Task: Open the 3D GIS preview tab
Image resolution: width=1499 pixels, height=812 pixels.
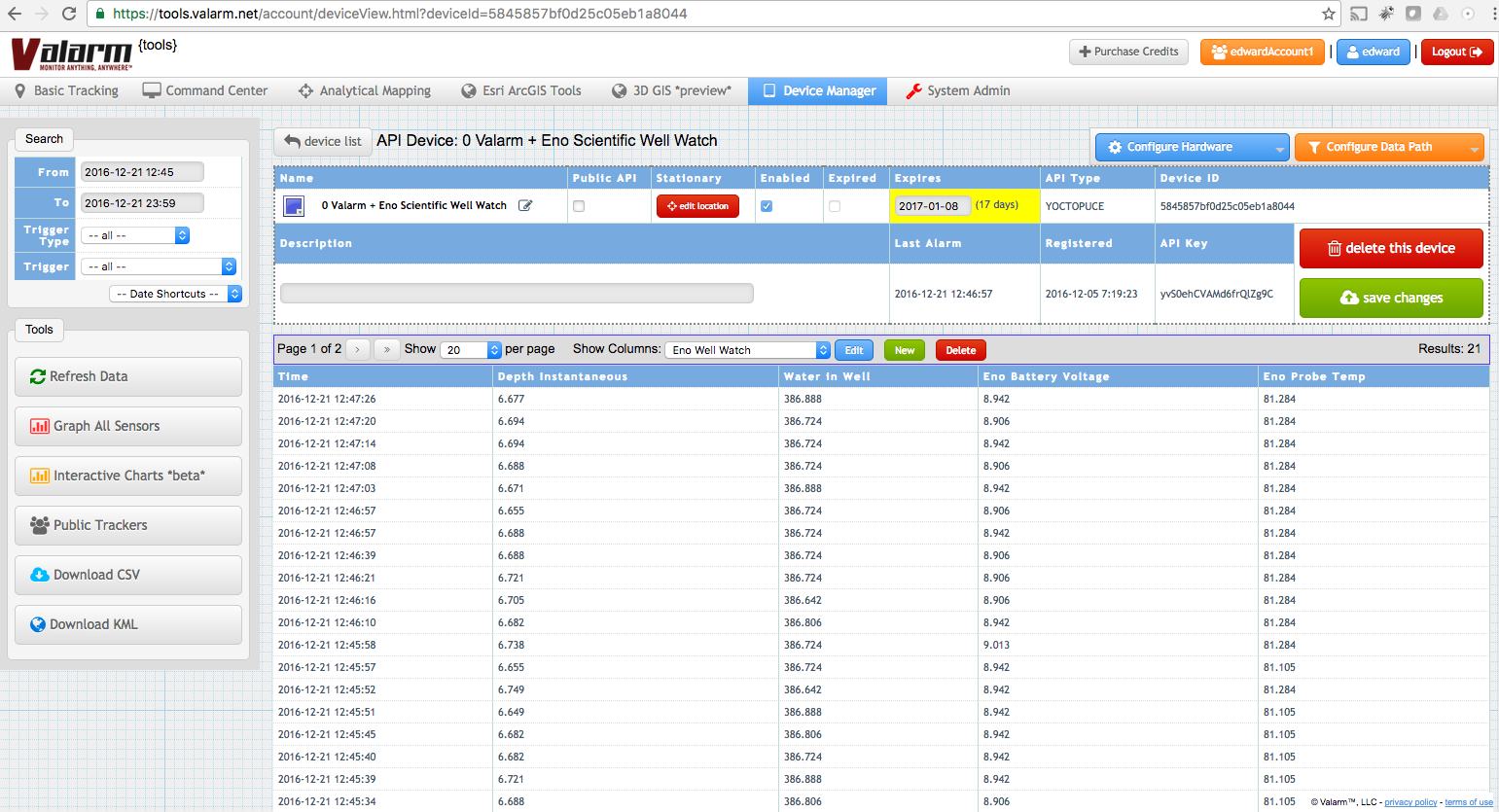Action: click(671, 90)
